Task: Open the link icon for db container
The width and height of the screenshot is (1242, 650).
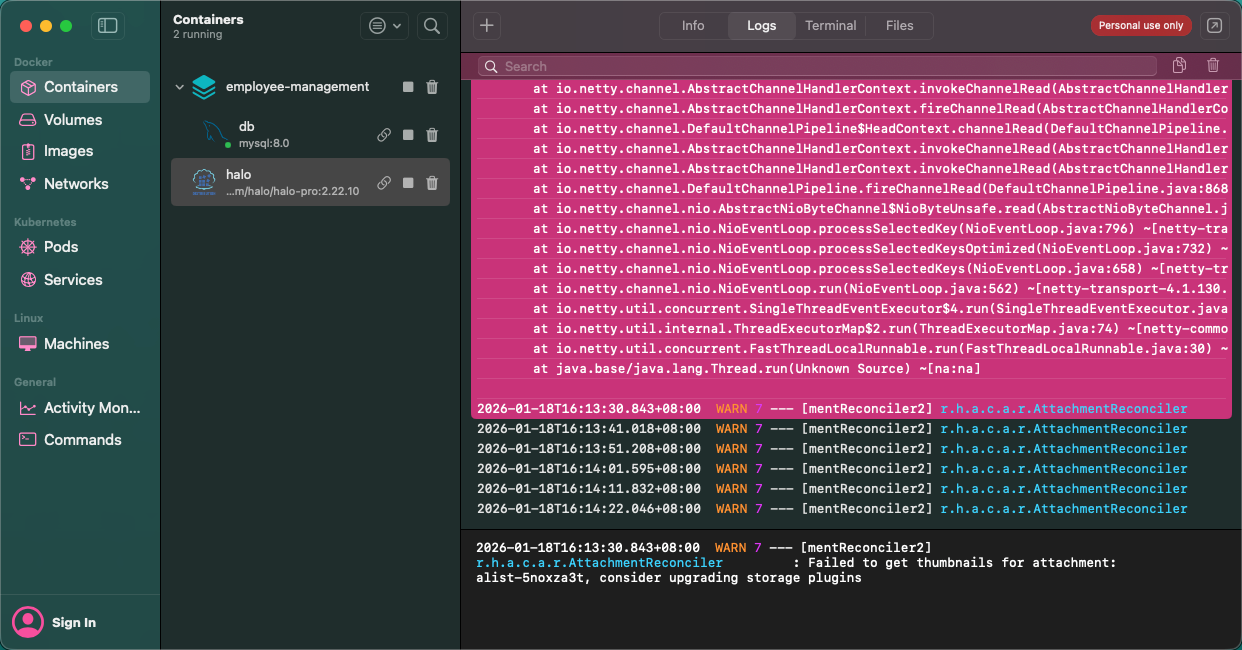Action: coord(384,135)
